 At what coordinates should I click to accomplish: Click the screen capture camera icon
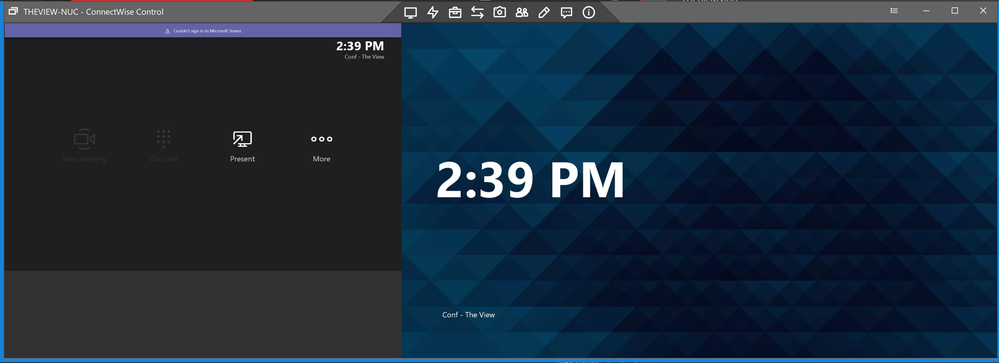pyautogui.click(x=500, y=12)
